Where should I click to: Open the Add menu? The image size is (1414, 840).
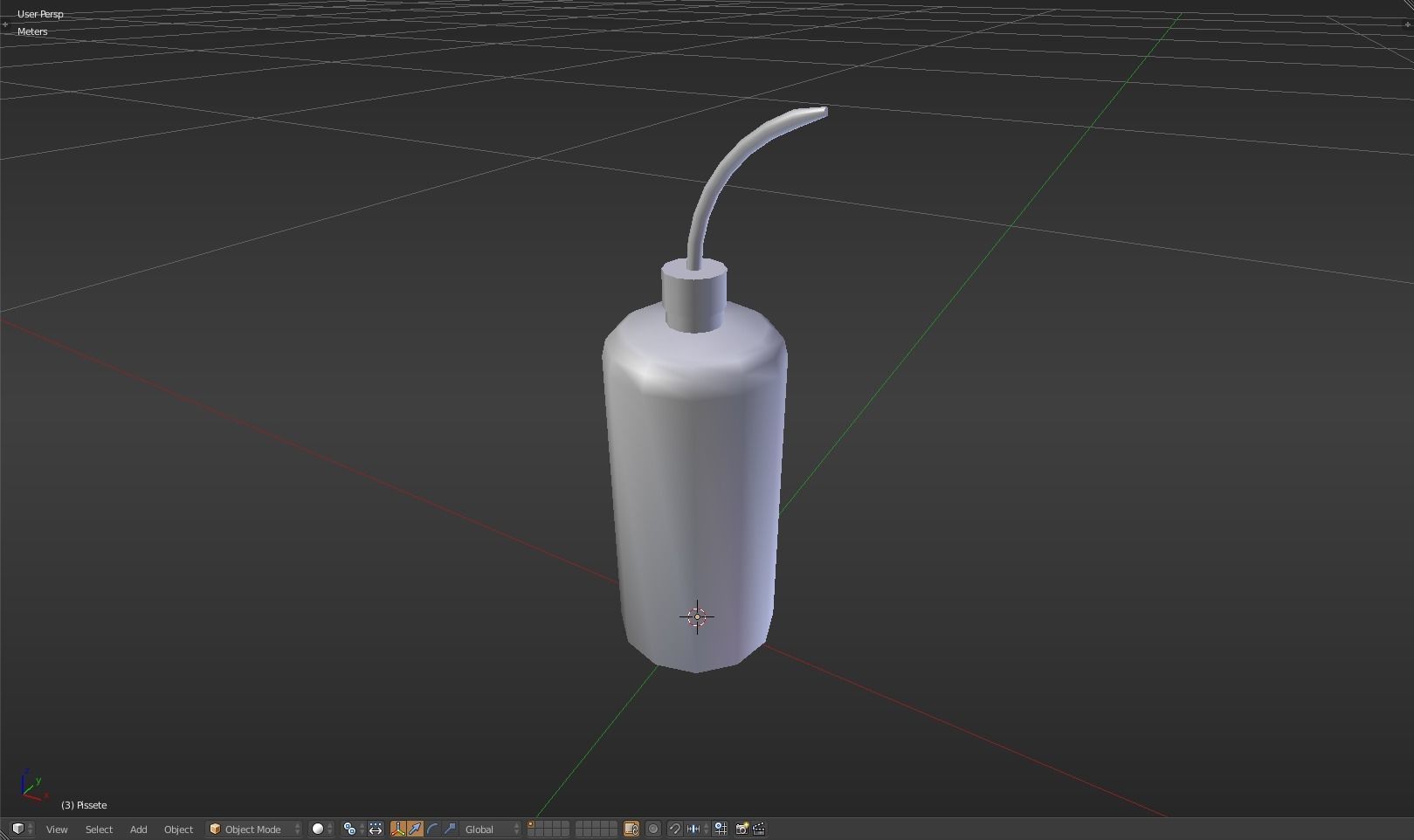tap(138, 830)
